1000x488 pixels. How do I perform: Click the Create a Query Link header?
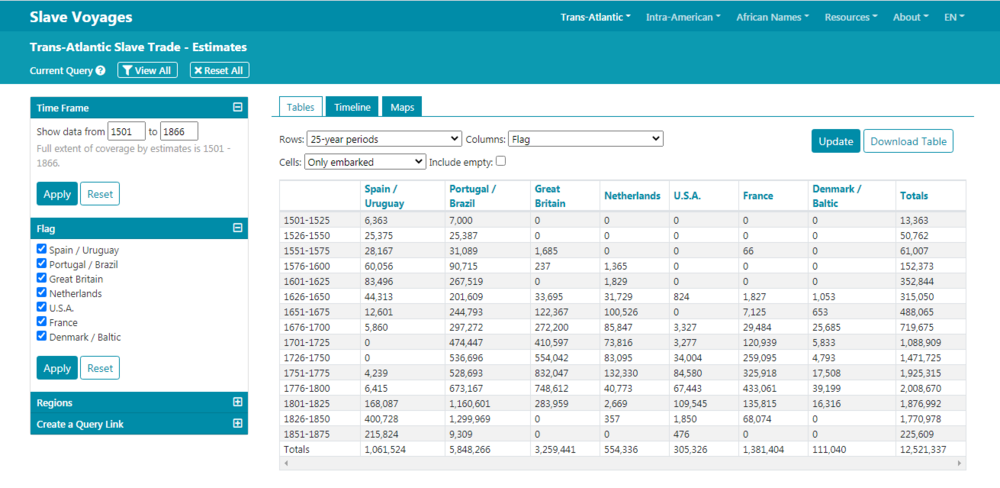tap(139, 424)
